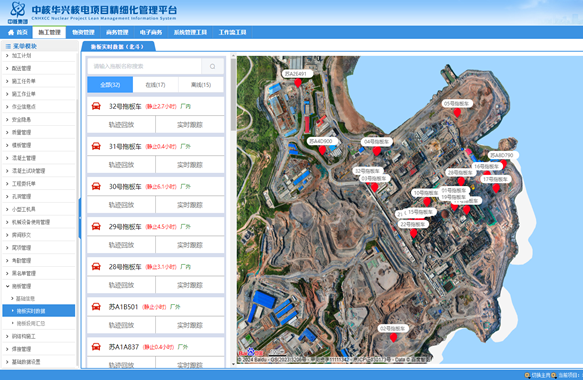The image size is (583, 380).
Task: Click the 首页 home icon
Action: 11,32
